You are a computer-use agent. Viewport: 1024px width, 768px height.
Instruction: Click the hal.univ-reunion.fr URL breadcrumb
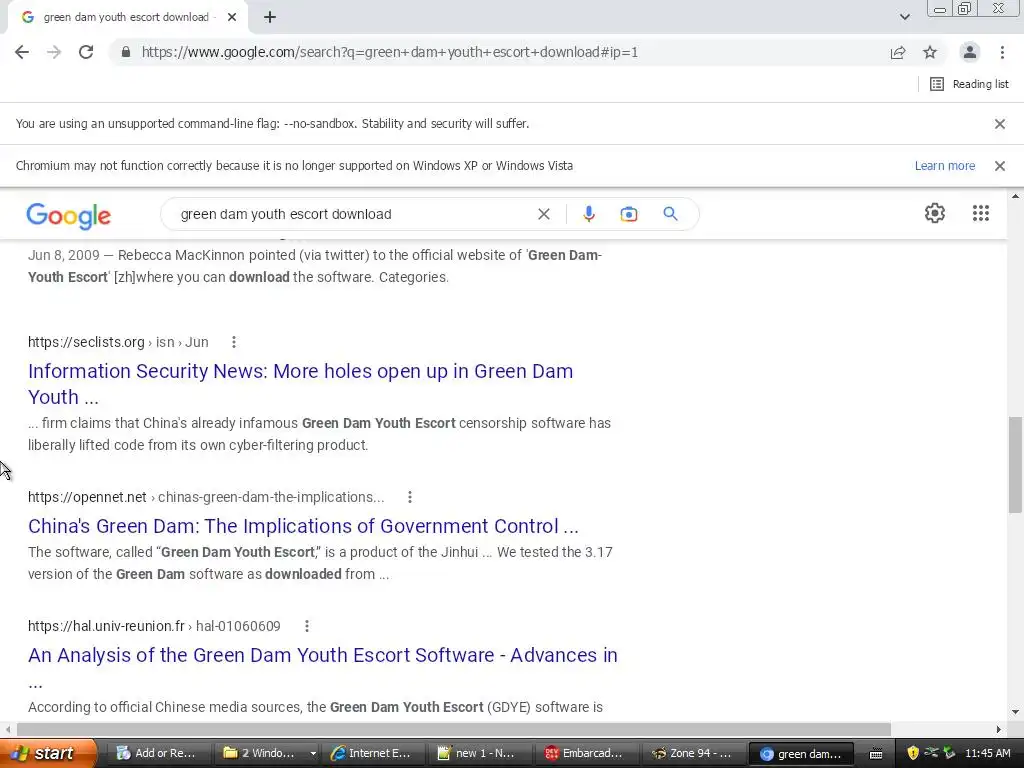(154, 626)
